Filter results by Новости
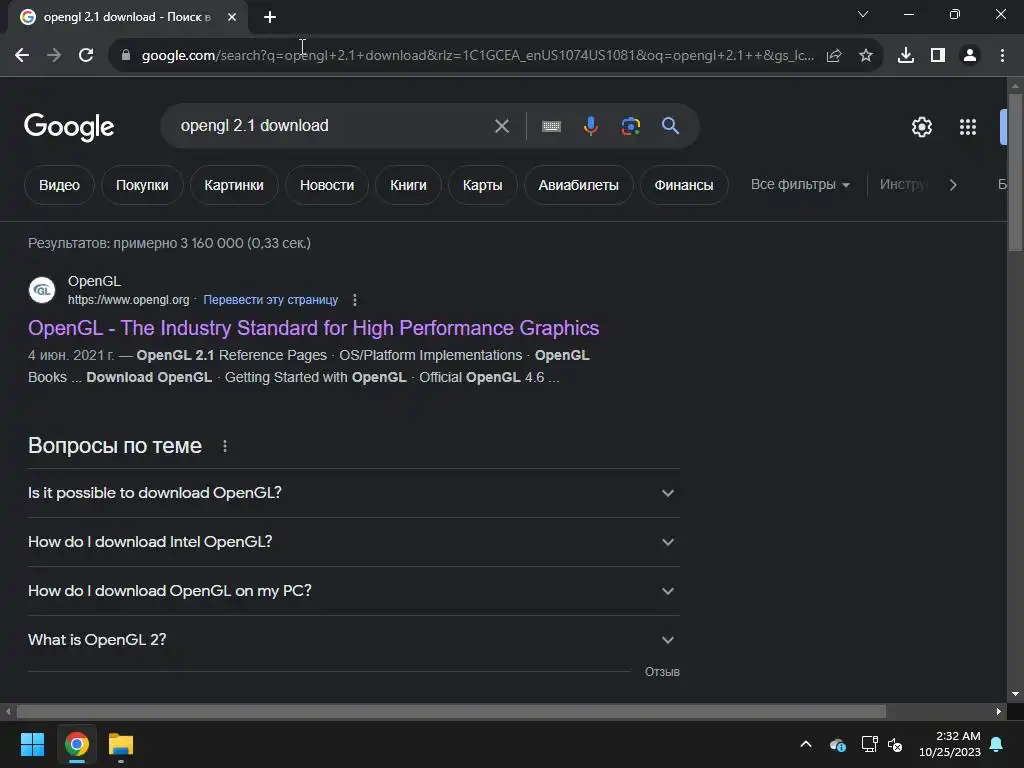The image size is (1024, 768). tap(327, 185)
